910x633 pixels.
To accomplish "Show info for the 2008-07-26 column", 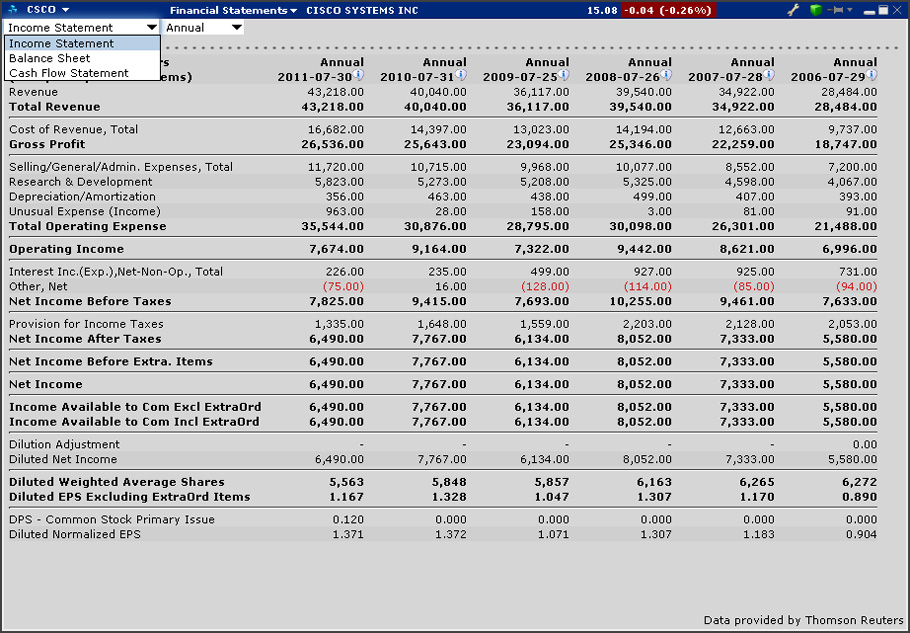I will (666, 75).
